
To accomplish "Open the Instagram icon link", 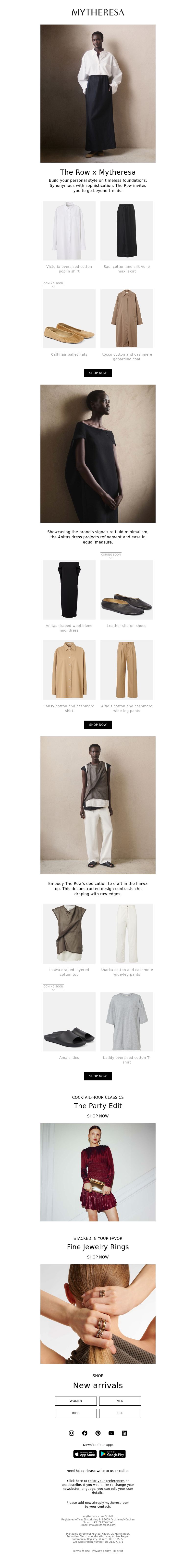I will (71, 1433).
